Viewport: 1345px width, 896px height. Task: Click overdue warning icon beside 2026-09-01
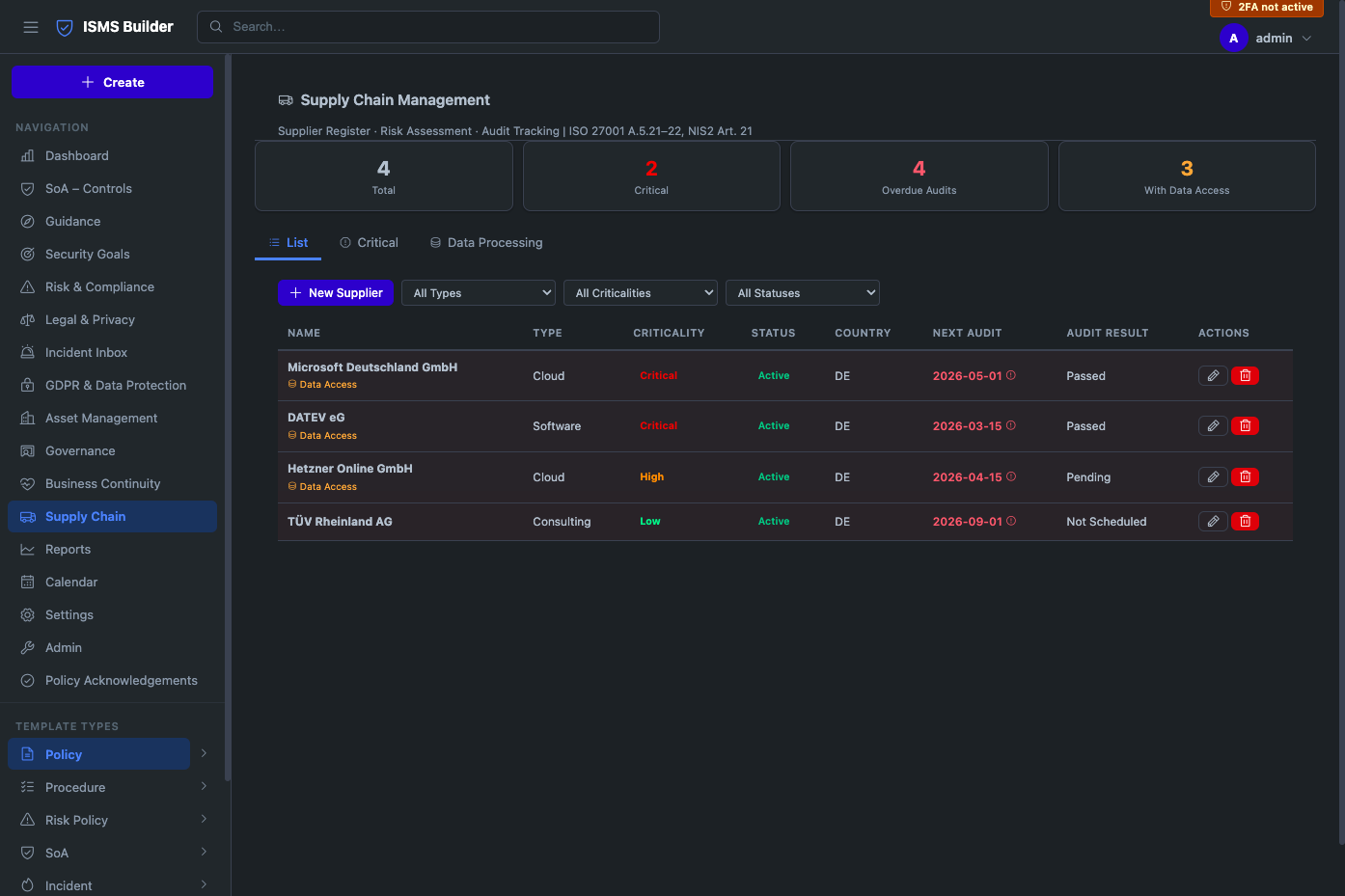(x=1011, y=522)
